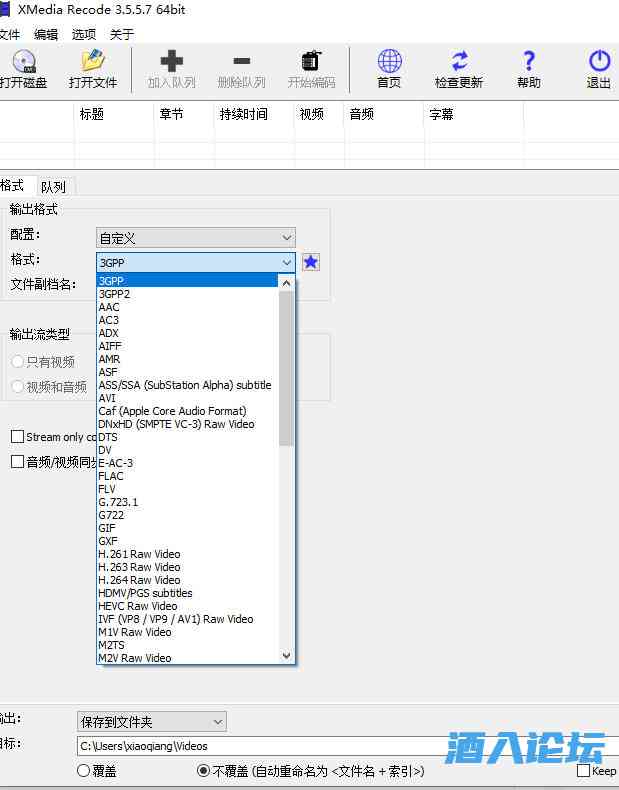Viewport: 619px width, 790px height.
Task: Click the blue star favorite icon
Action: [311, 262]
